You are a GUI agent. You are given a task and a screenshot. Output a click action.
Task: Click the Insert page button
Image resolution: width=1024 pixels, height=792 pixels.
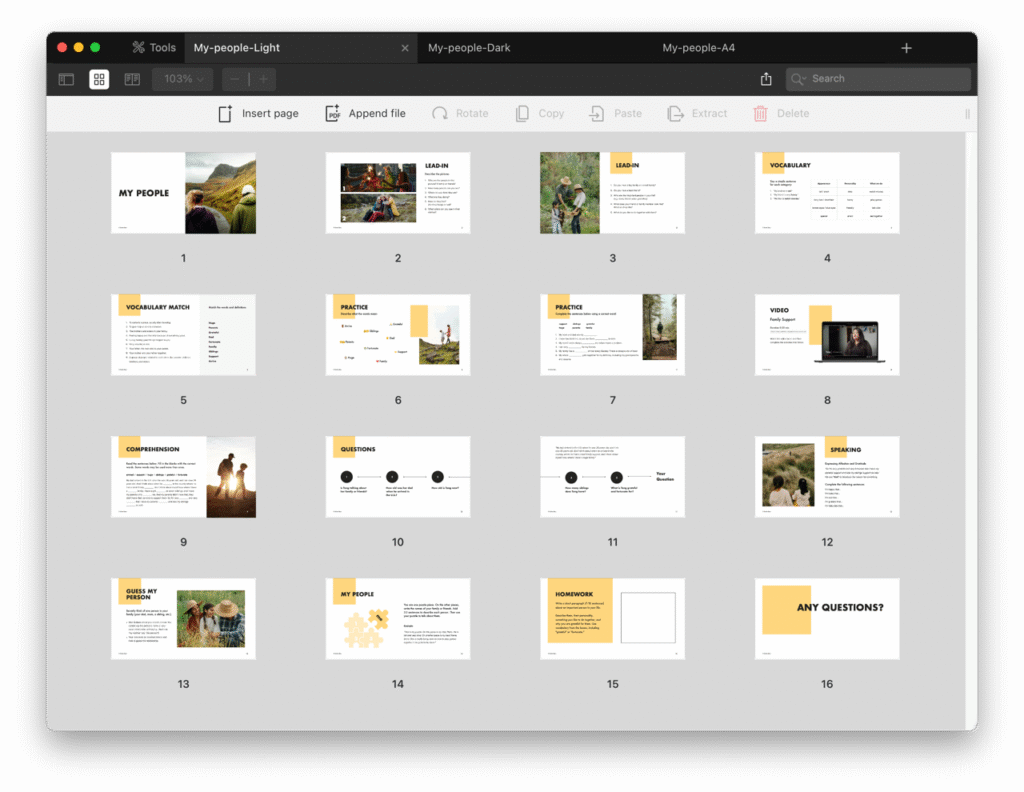click(x=258, y=114)
